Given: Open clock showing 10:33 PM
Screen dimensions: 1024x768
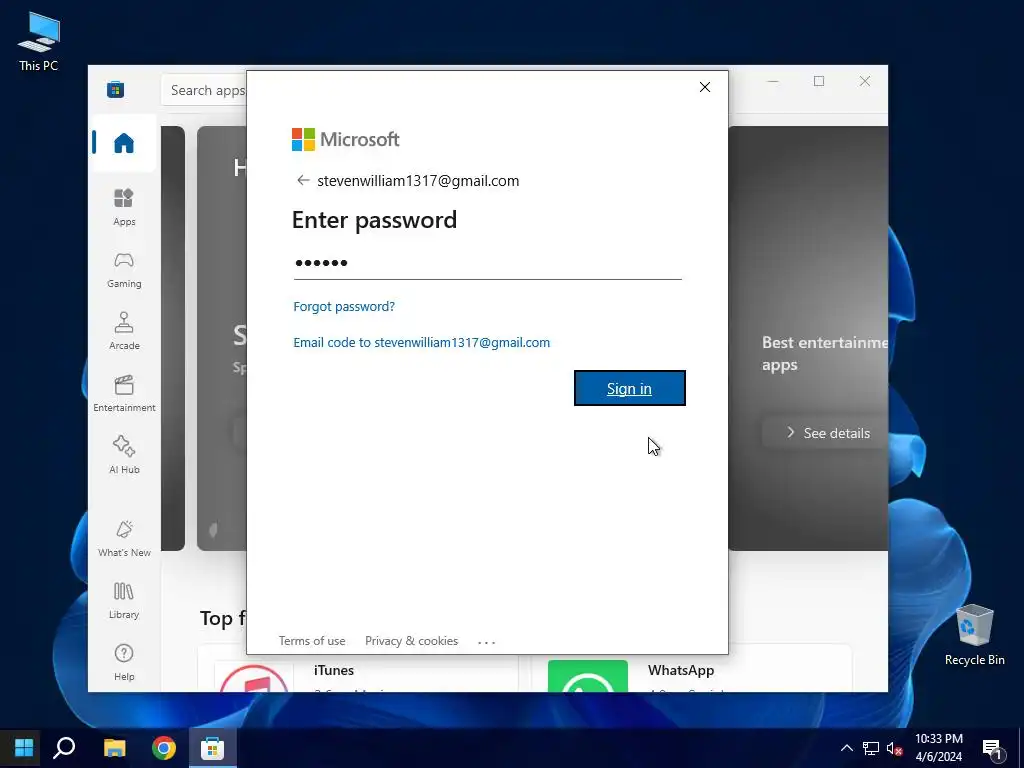Looking at the screenshot, I should [x=938, y=748].
